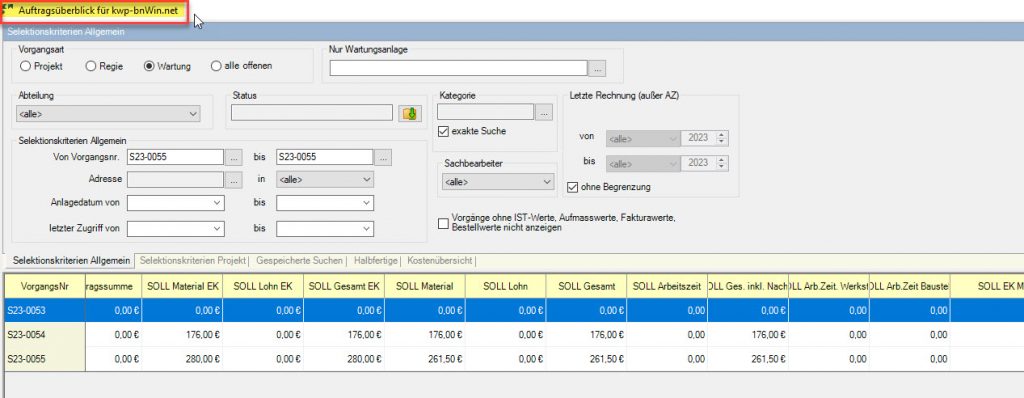This screenshot has height=398, width=1024.
Task: Open browse button next to Kategorie field
Action: coord(544,112)
